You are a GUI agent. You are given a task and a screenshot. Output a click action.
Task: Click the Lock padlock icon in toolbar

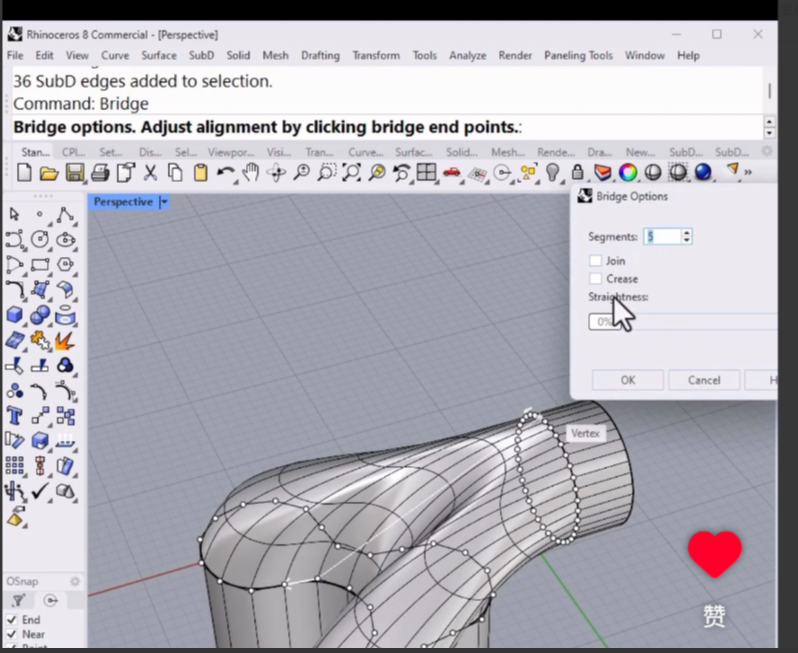click(x=577, y=173)
